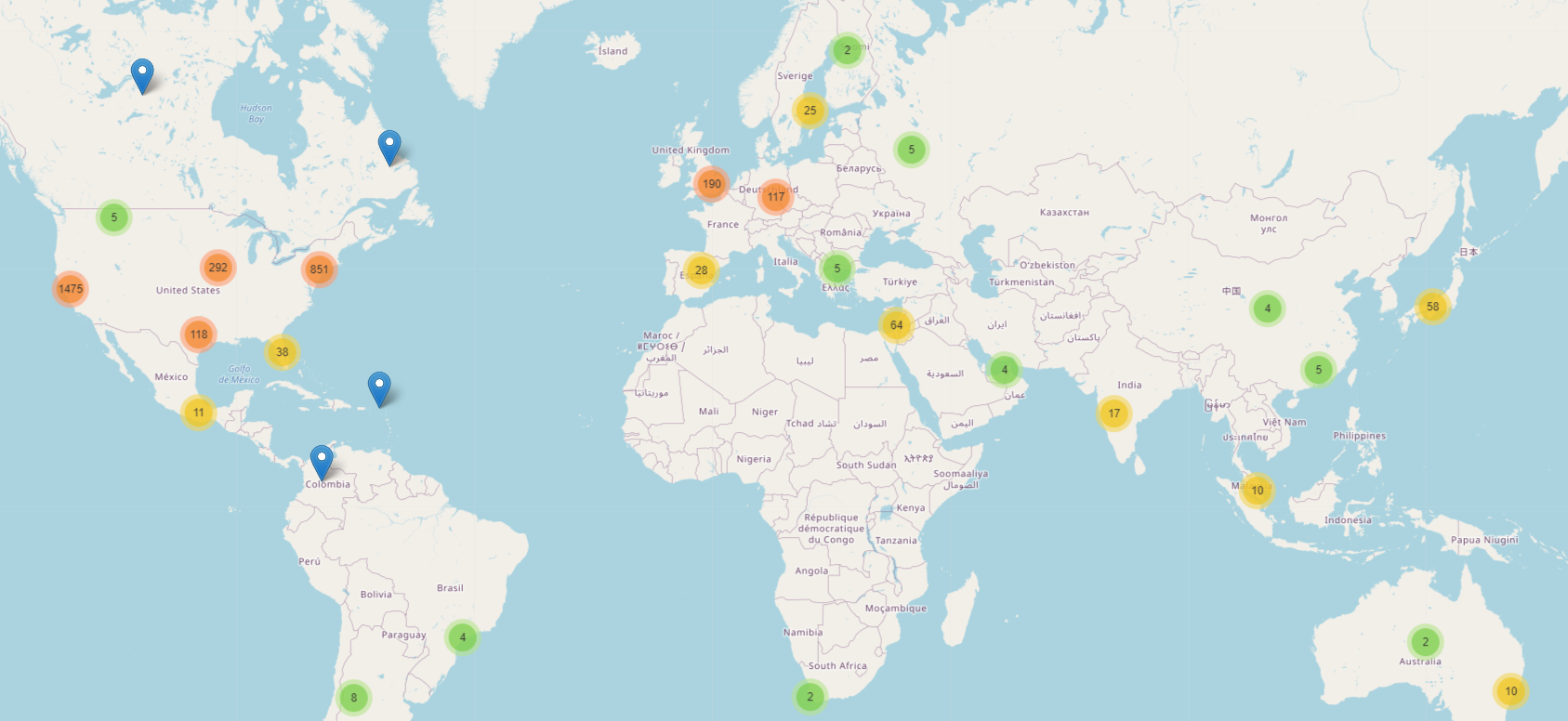Expand the 1475 cluster on the US west coast

pyautogui.click(x=71, y=289)
